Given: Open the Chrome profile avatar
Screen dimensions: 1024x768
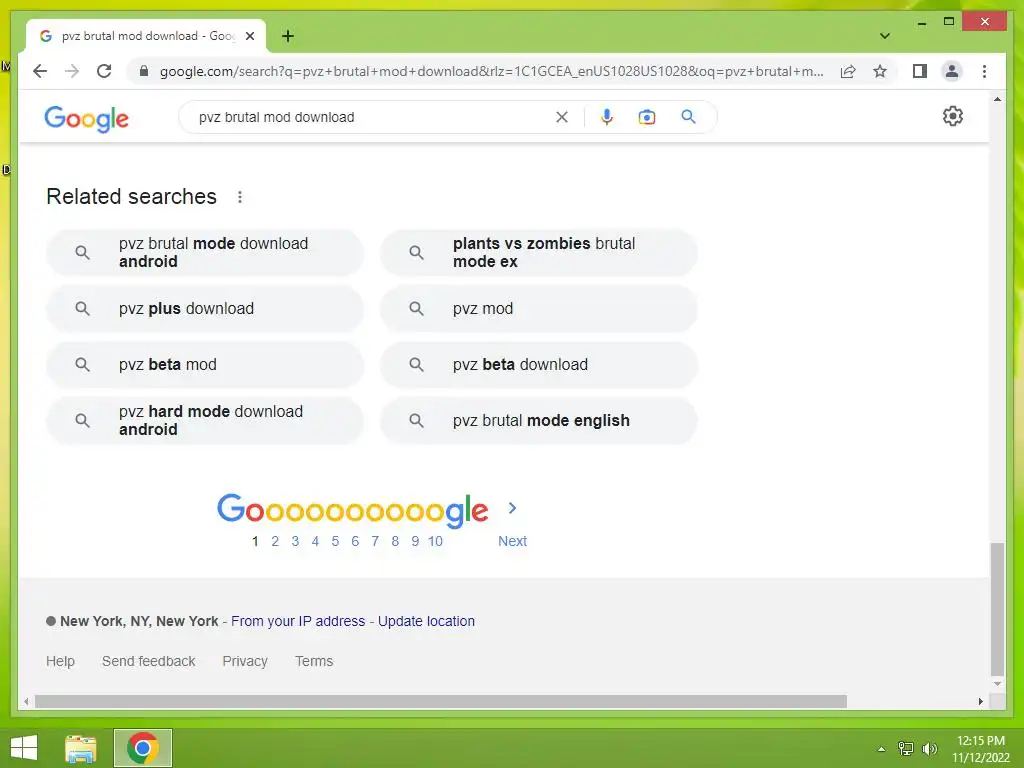Looking at the screenshot, I should [952, 71].
